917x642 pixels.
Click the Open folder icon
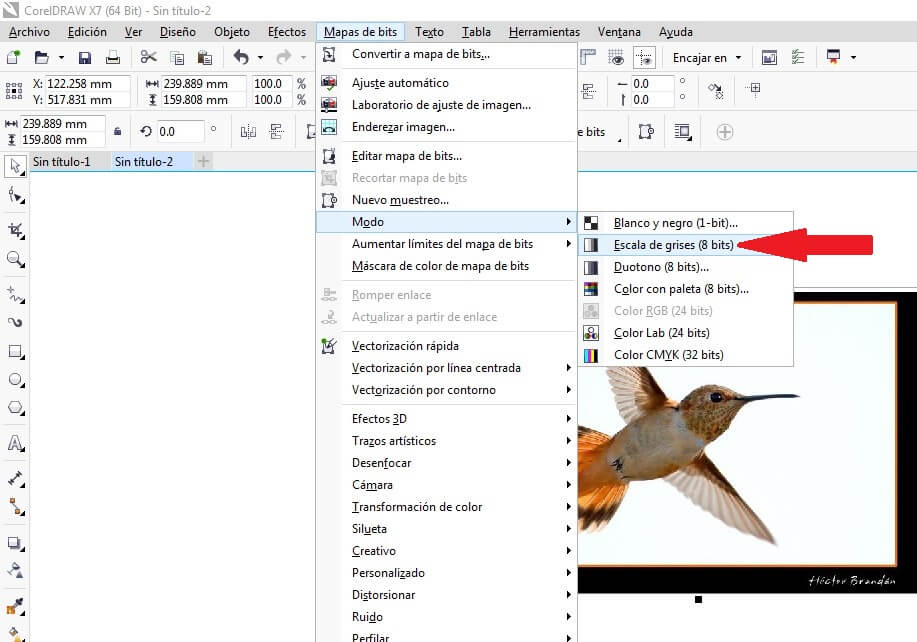tap(42, 57)
